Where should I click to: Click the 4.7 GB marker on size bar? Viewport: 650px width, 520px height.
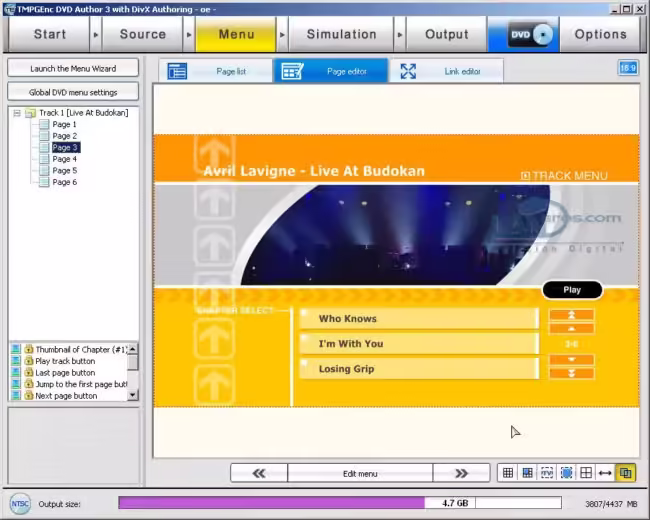pyautogui.click(x=455, y=503)
